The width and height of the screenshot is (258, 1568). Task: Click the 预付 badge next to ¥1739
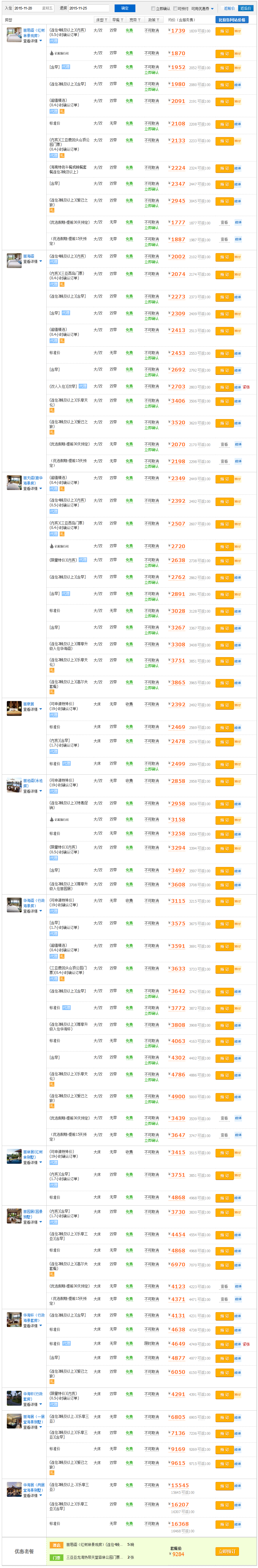click(237, 31)
